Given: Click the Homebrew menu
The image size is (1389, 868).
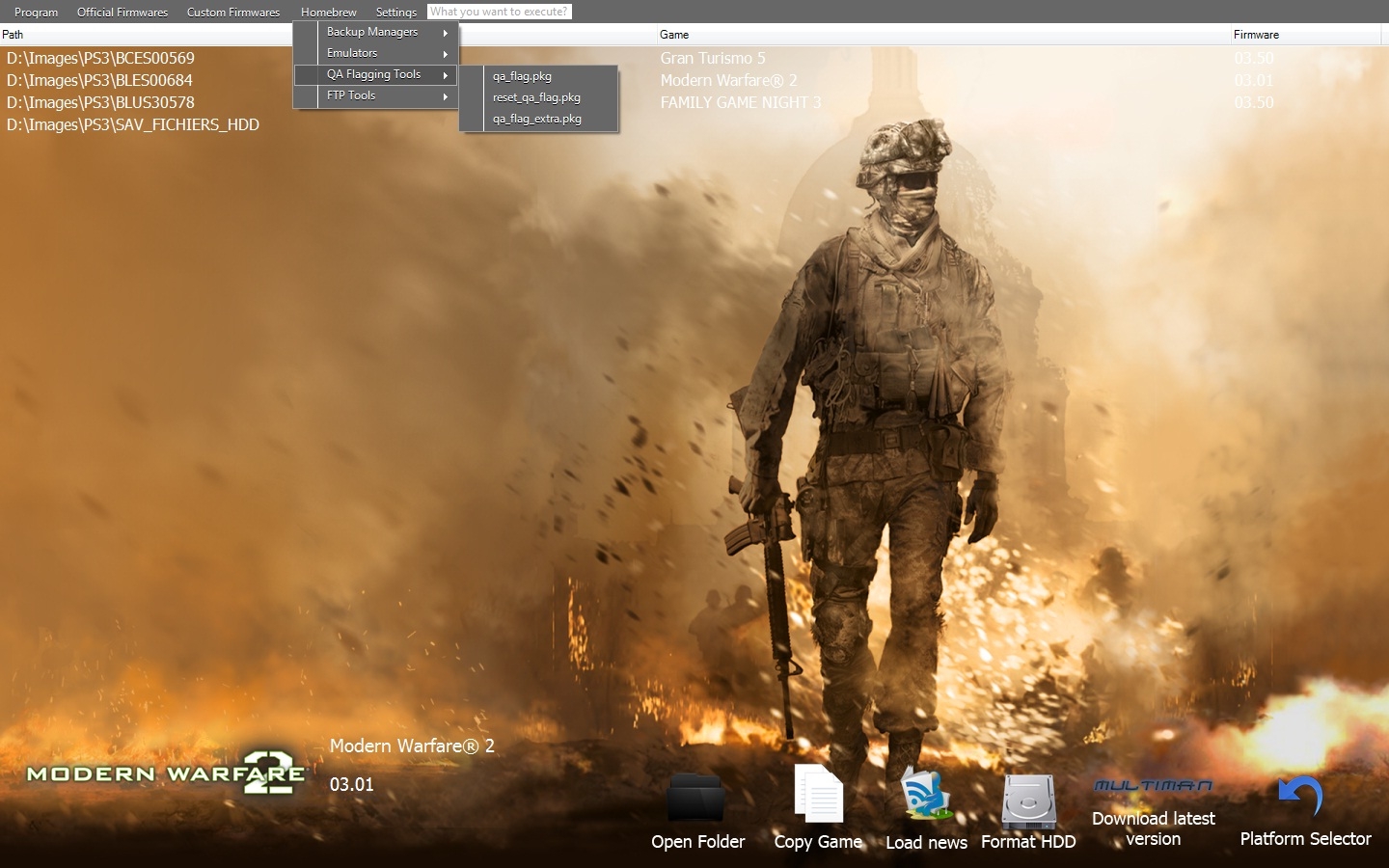Looking at the screenshot, I should pos(328,12).
